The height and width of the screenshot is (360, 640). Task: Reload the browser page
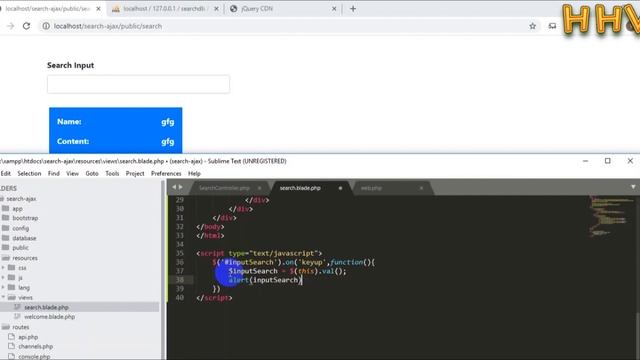(x=26, y=26)
